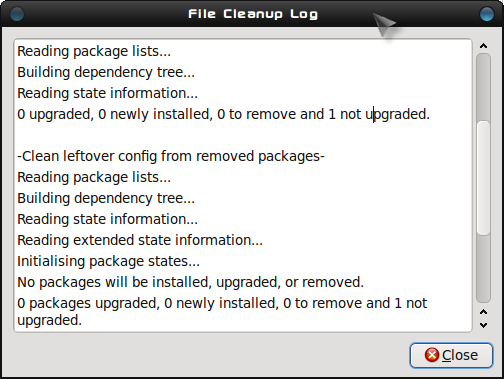This screenshot has width=504, height=379.
Task: Click the scrollbar up arrow at top
Action: (483, 46)
